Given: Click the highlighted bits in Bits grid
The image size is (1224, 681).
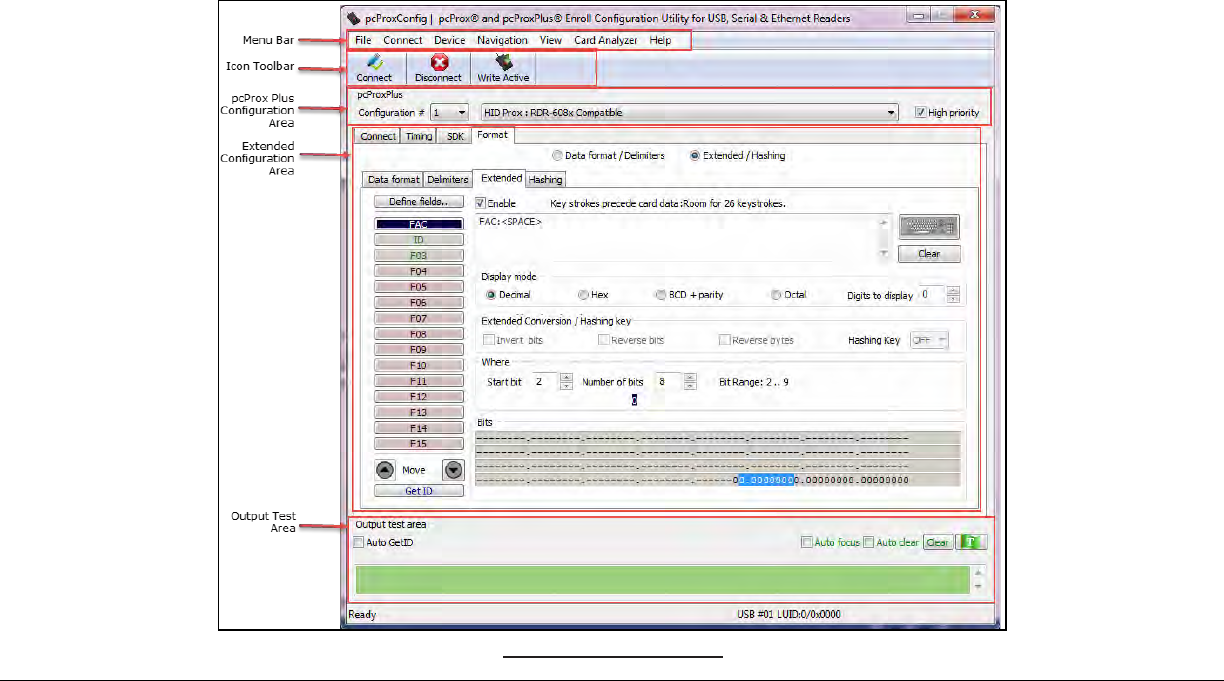Looking at the screenshot, I should (765, 480).
